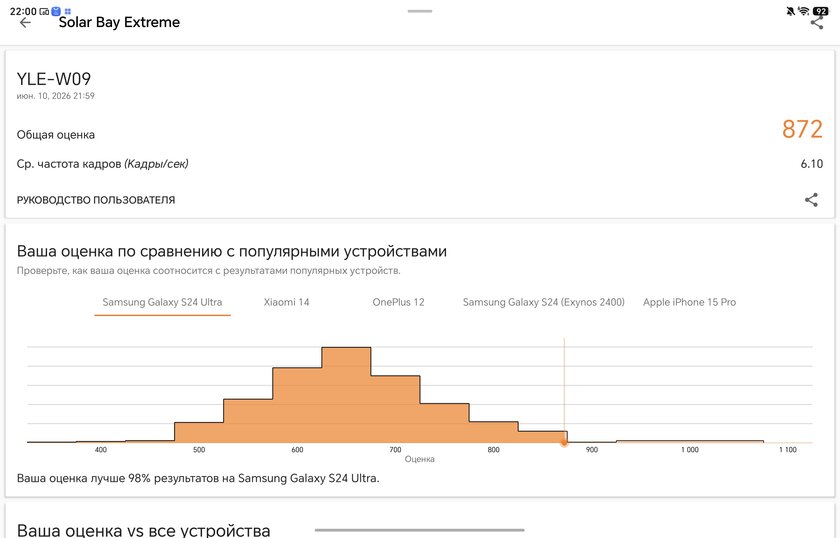840x538 pixels.
Task: Open the РУКОВОДСТВО ПОЛЬЗОВАТЕЛЯ link
Action: point(96,200)
